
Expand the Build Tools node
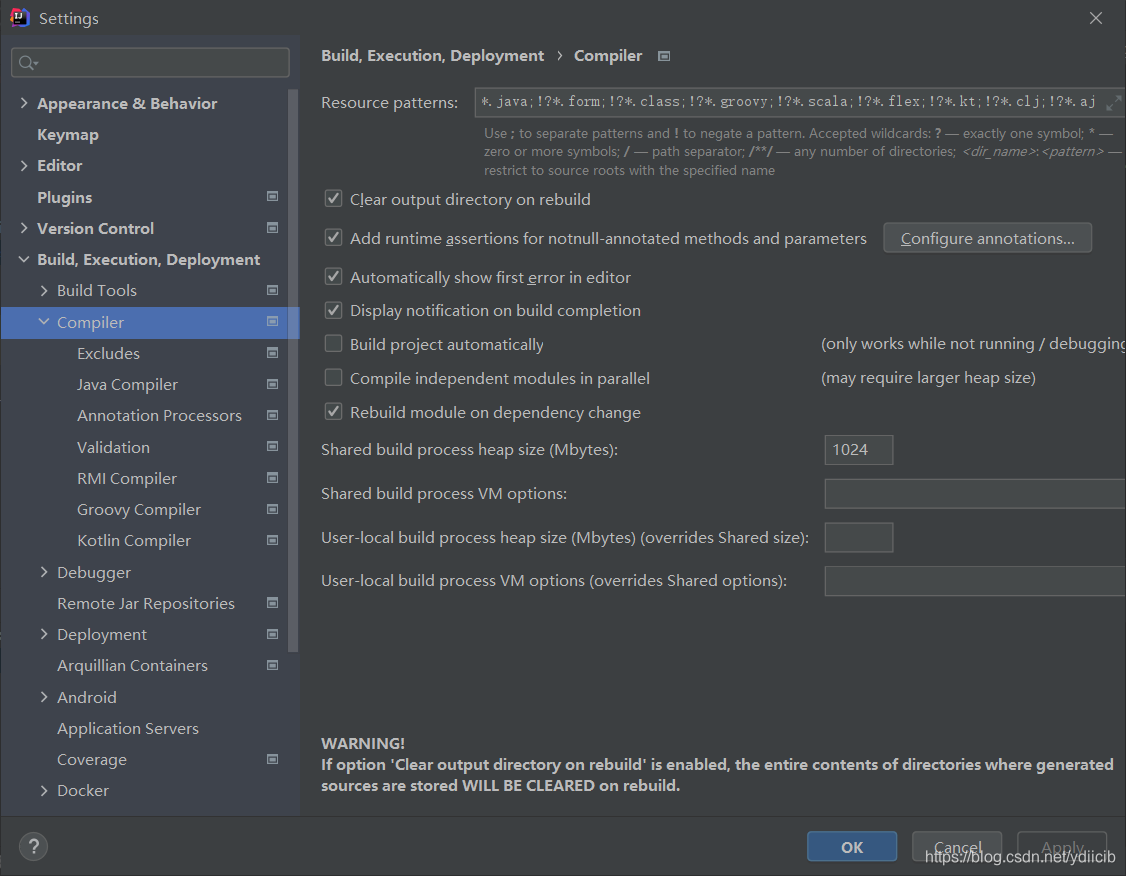point(44,290)
